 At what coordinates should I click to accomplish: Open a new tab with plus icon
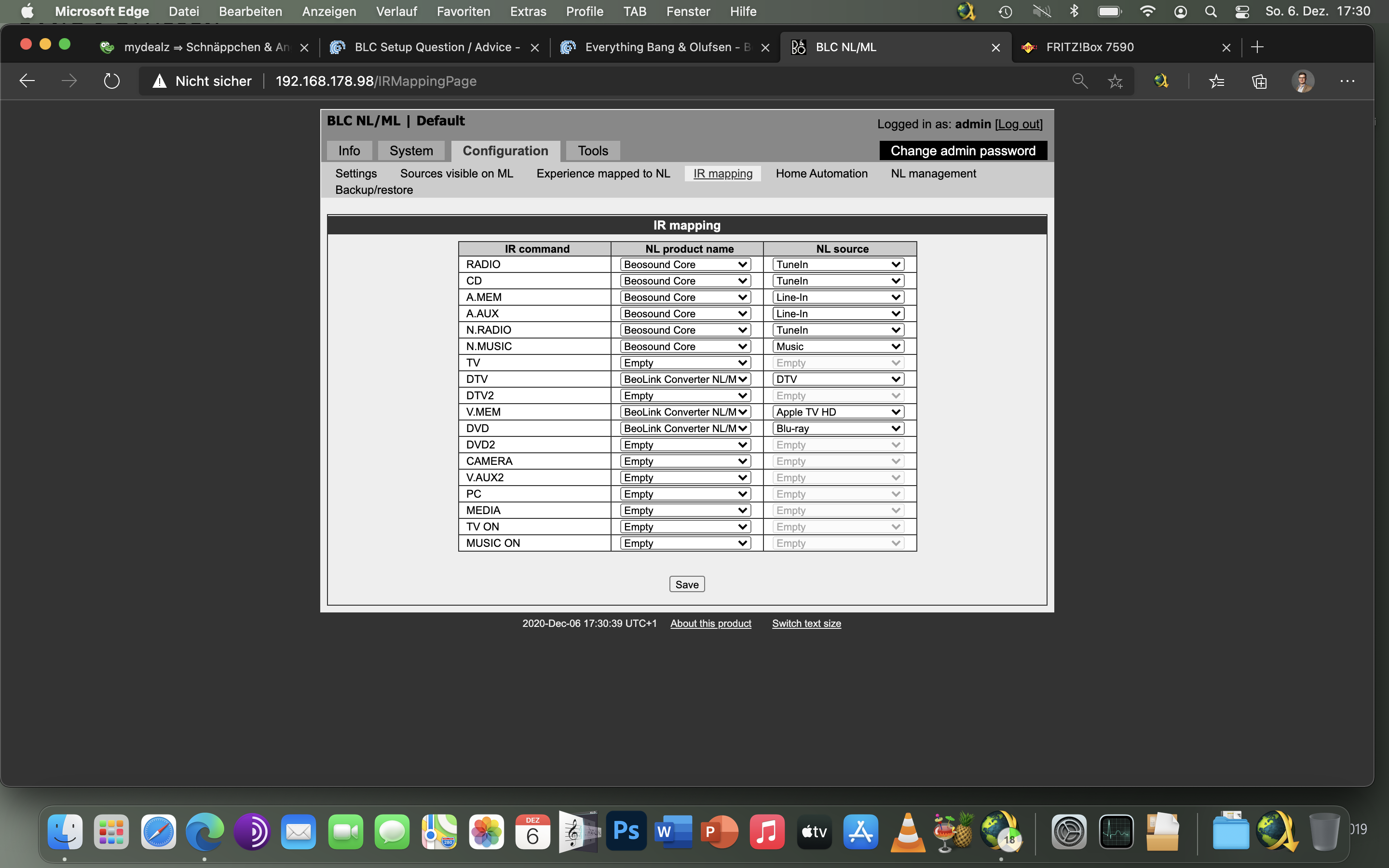1257,47
